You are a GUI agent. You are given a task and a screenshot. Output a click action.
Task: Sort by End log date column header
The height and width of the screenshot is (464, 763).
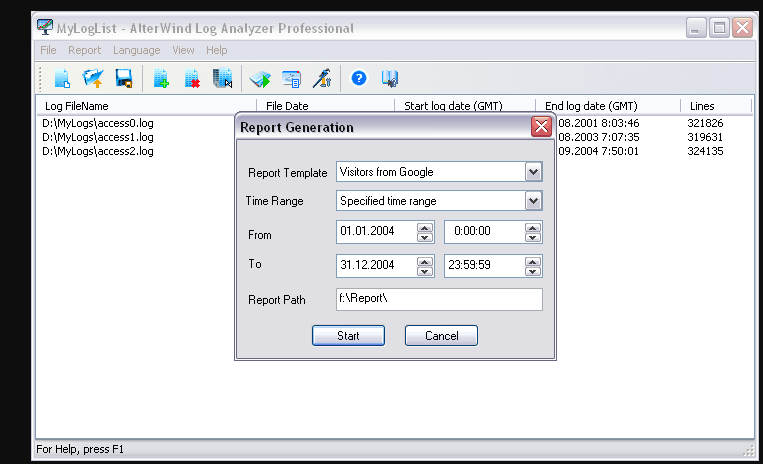click(x=608, y=106)
